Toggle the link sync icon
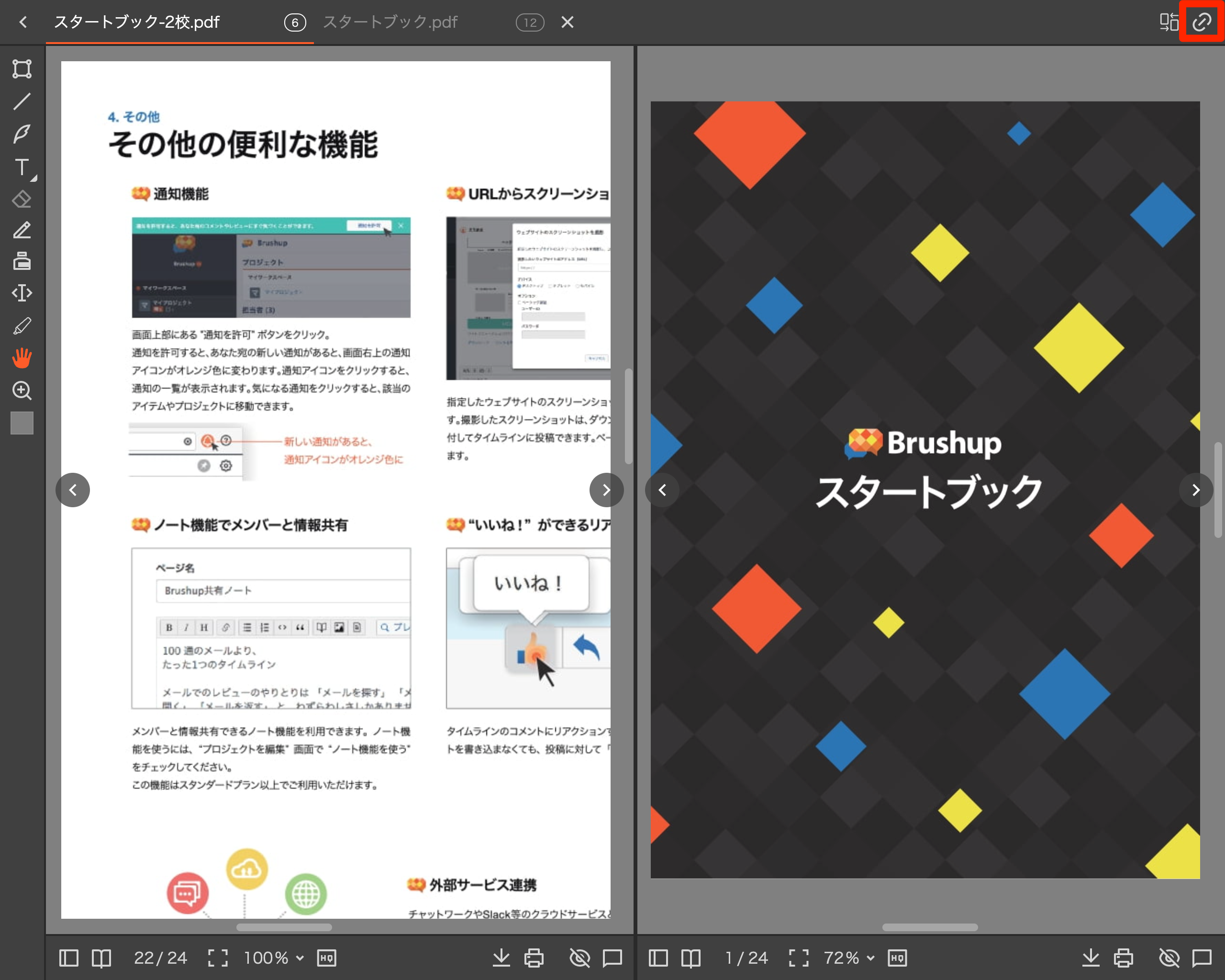 pos(1202,22)
